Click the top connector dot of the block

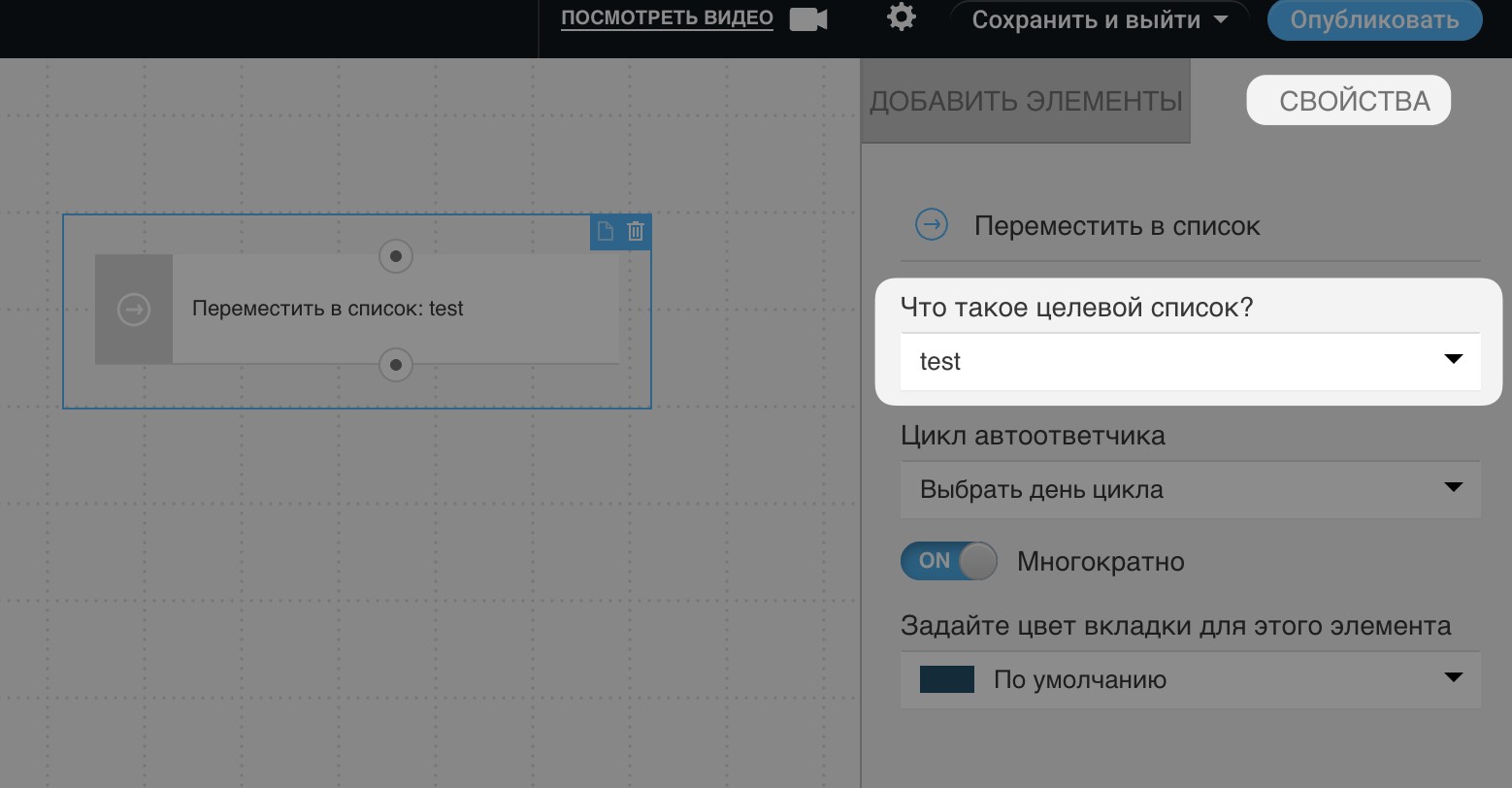point(395,256)
